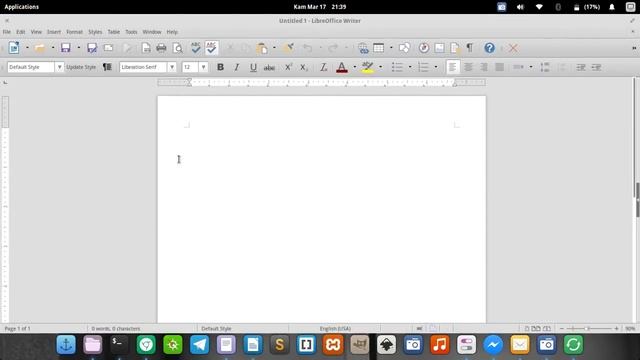Expand the font color dropdown arrow
This screenshot has height=360, width=640.
click(354, 67)
